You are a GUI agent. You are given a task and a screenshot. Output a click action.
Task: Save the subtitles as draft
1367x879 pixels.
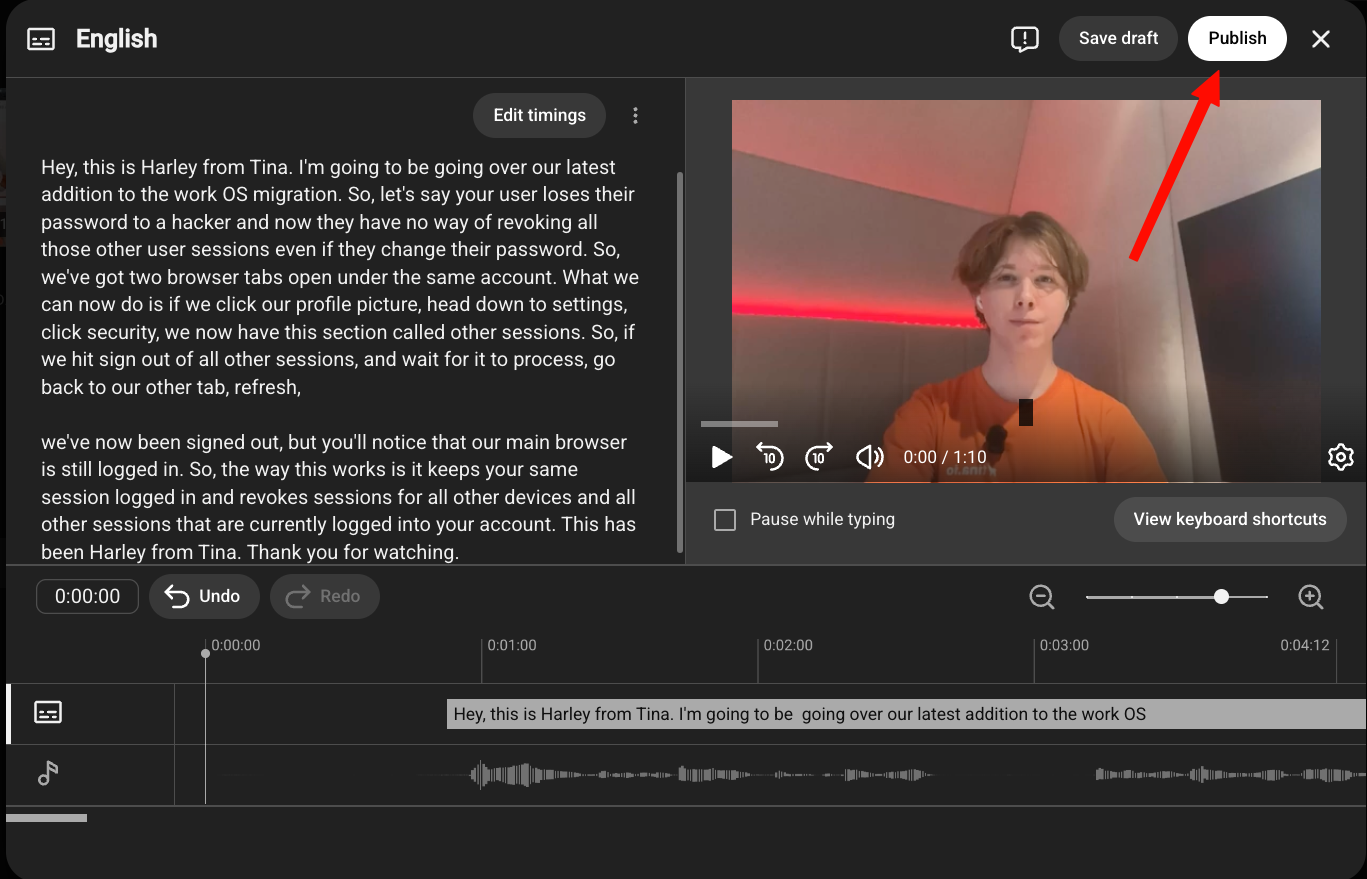point(1118,38)
